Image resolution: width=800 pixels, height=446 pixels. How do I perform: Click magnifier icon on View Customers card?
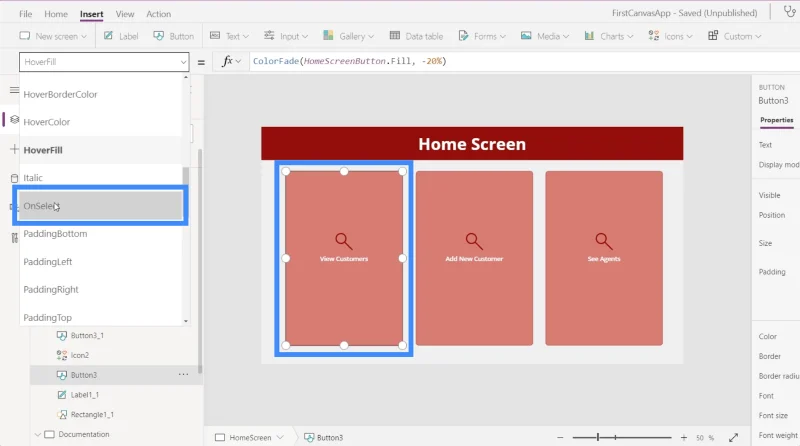click(343, 240)
